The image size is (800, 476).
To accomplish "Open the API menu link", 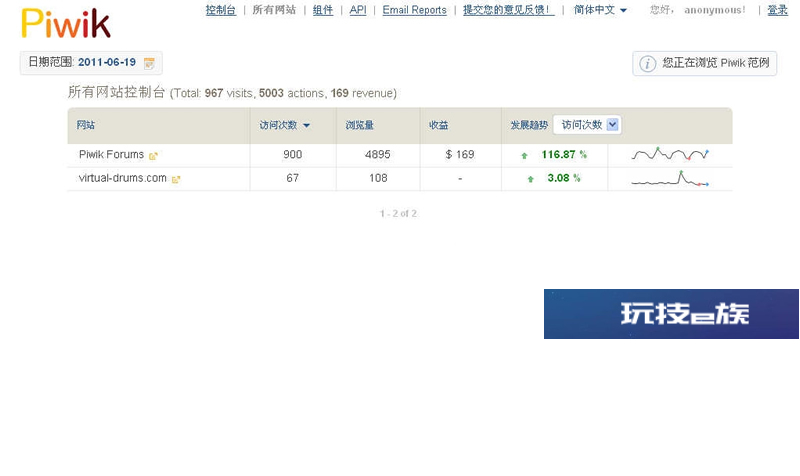I will (x=358, y=10).
